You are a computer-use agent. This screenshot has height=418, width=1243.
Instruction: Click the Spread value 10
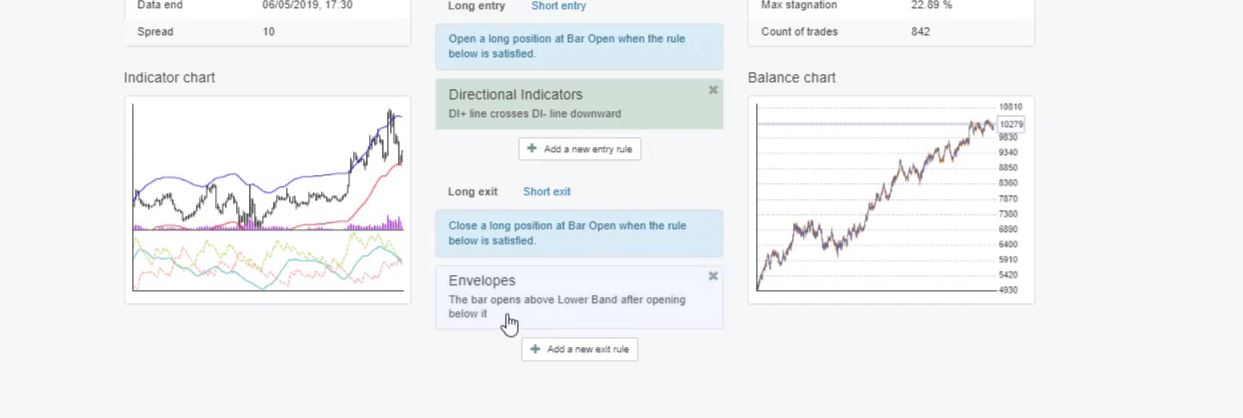point(268,32)
